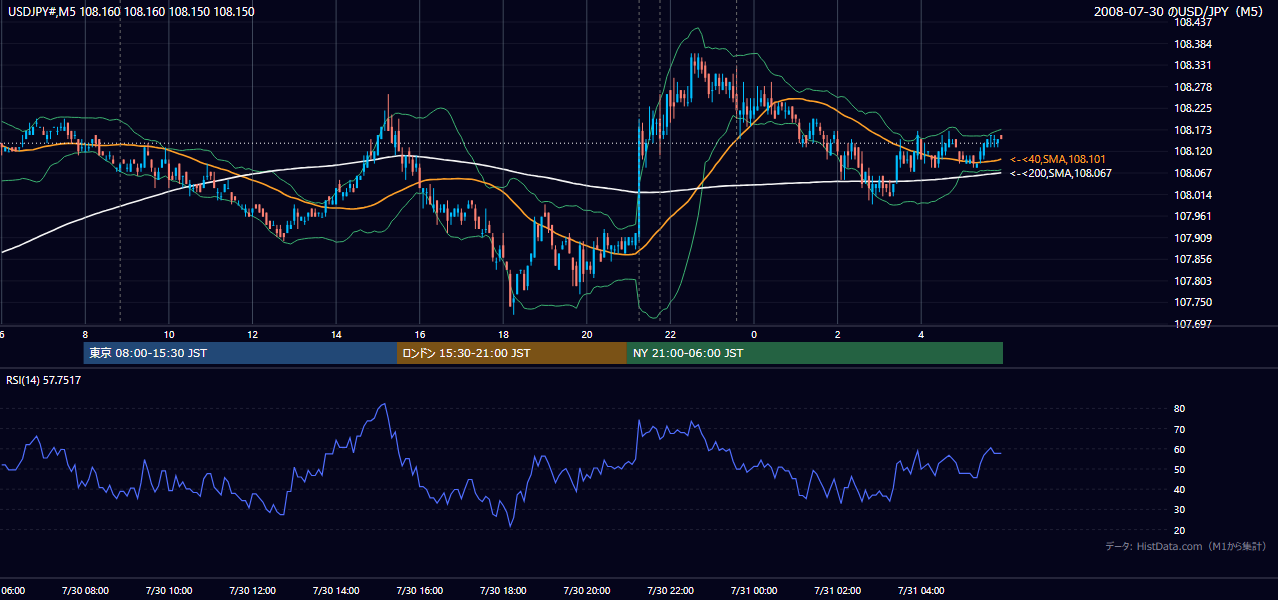Click price axis label 108.437
1278x600 pixels.
[x=1194, y=22]
